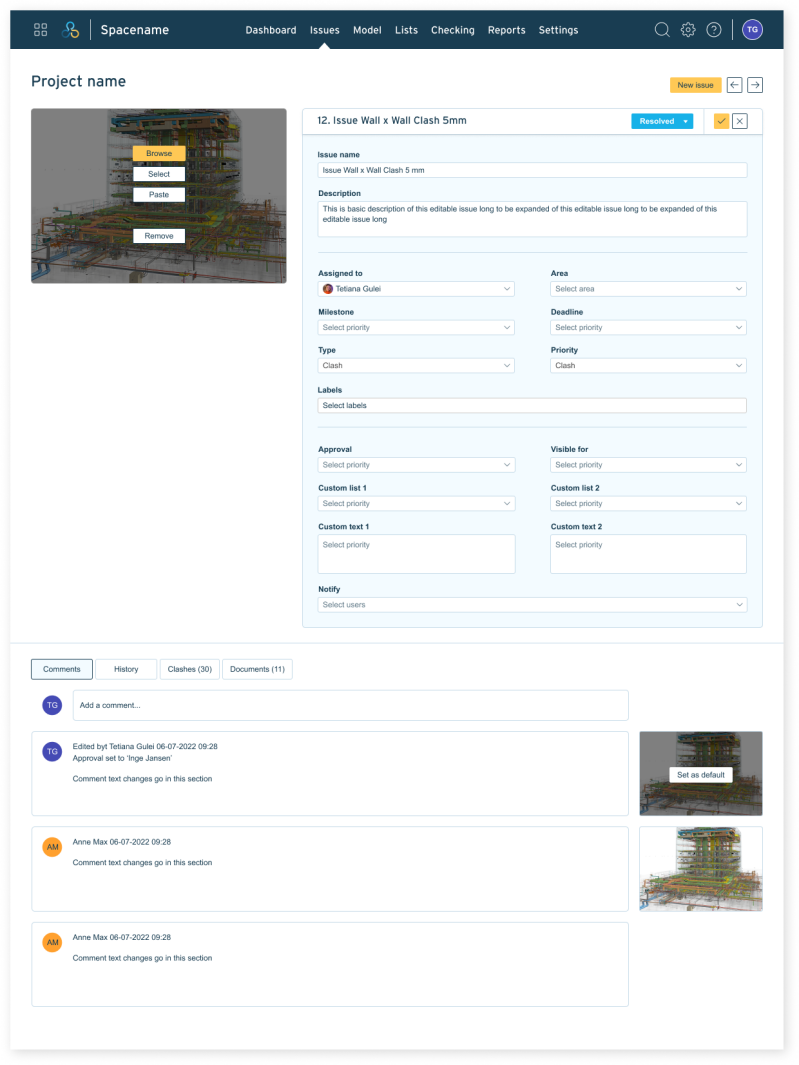Open the Assigned to dropdown
The image size is (799, 1065).
click(x=416, y=289)
